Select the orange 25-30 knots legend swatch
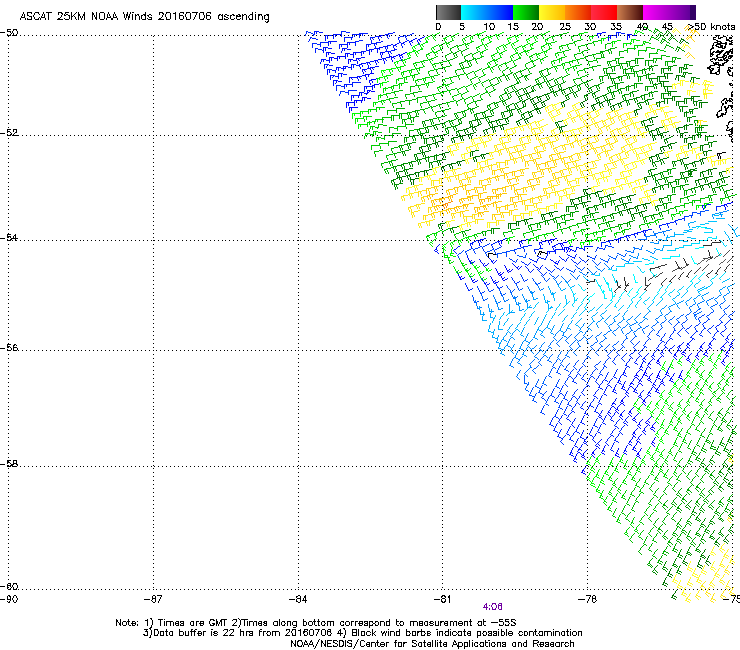This screenshot has height=650, width=740. (x=578, y=12)
